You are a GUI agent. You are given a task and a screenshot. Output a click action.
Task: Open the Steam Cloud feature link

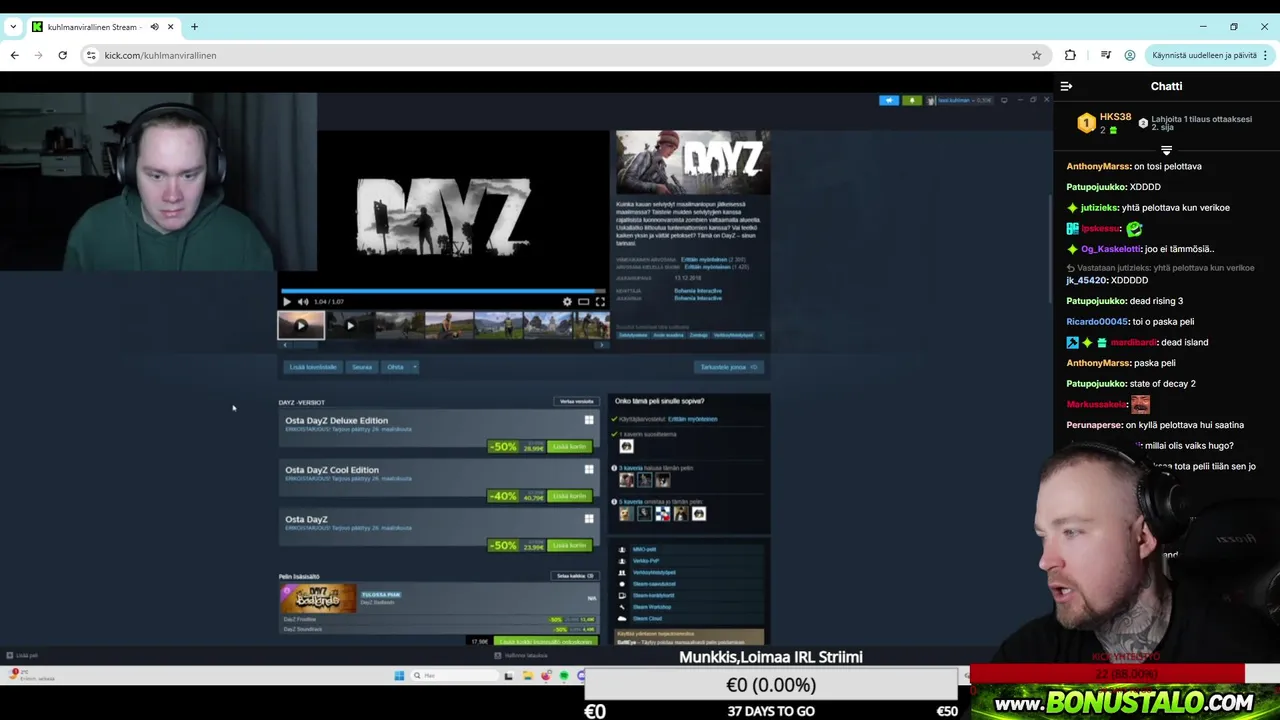point(647,618)
